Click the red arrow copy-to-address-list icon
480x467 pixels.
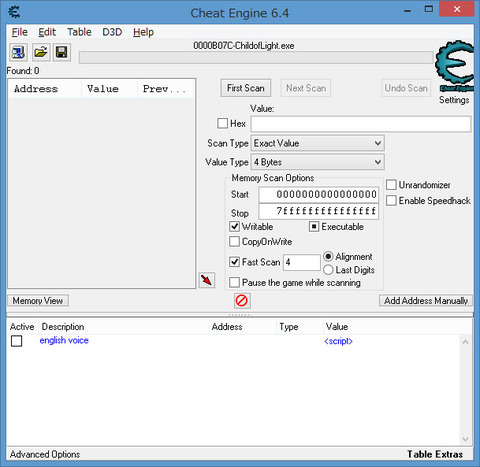[x=207, y=280]
